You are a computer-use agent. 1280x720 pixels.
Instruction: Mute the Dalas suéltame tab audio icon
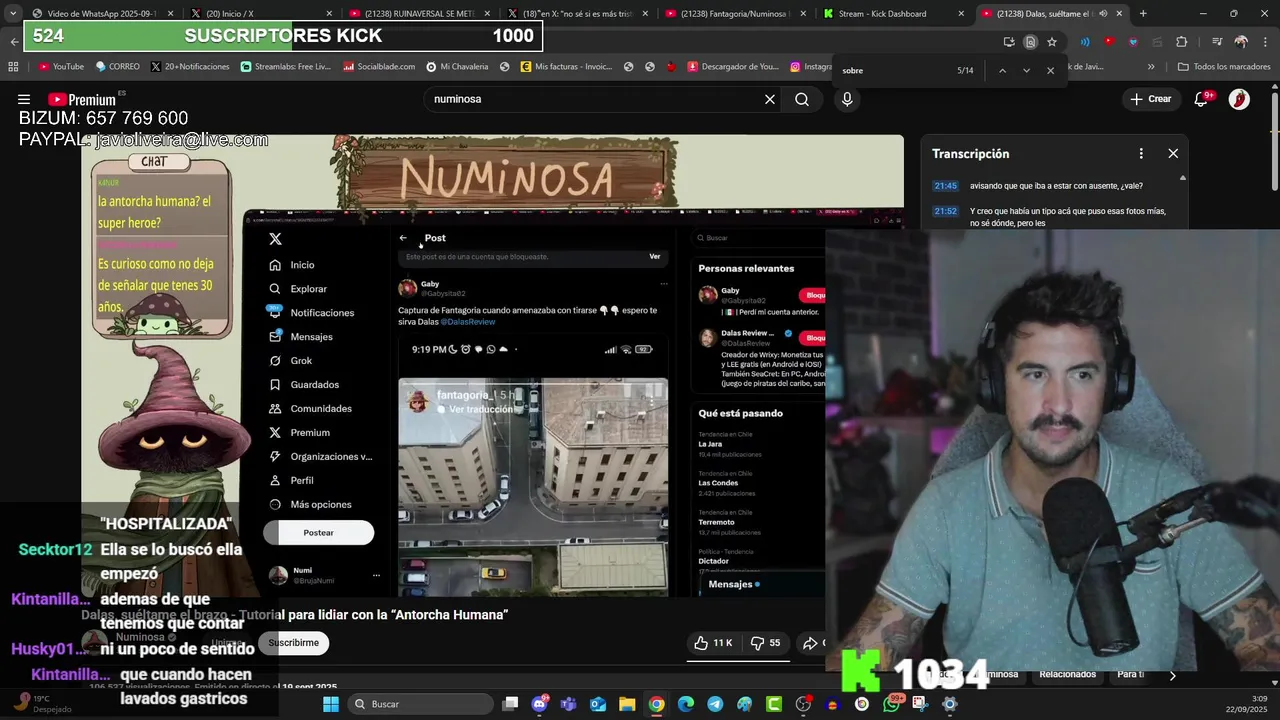click(x=1103, y=14)
